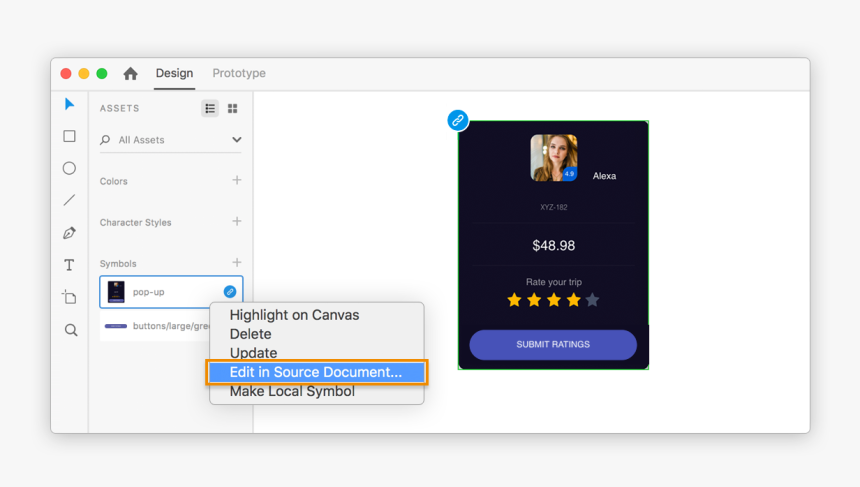
Task: Click the XYZ-182 label text
Action: [x=553, y=207]
